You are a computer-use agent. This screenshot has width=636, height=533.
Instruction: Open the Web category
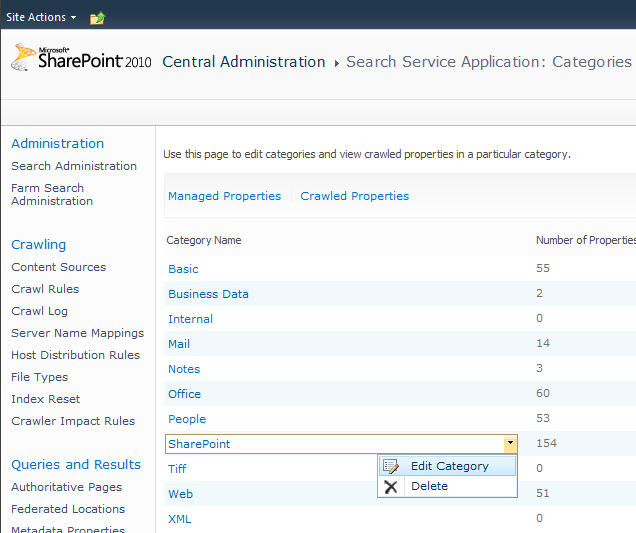click(180, 494)
